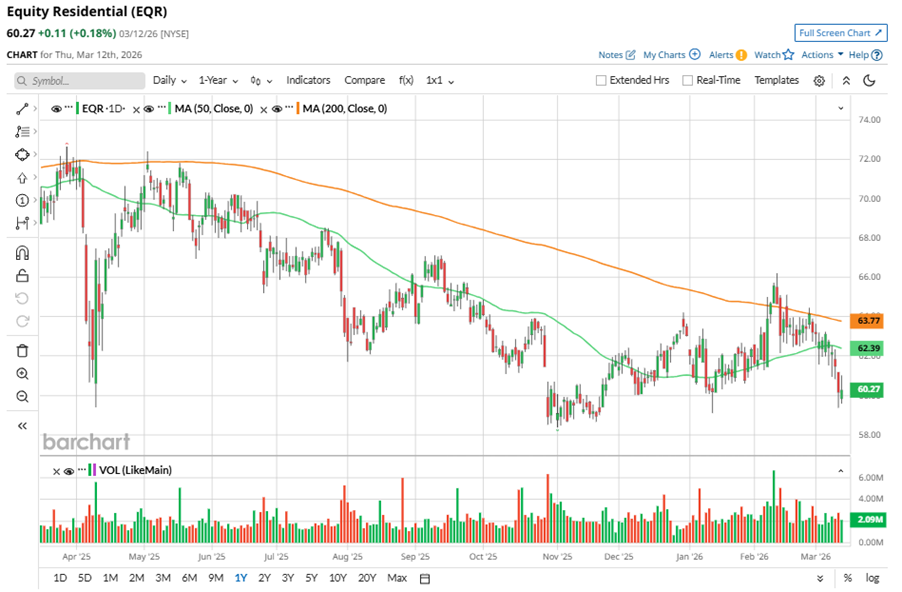
Task: Open the EQR series options dots
Action: [x=69, y=108]
